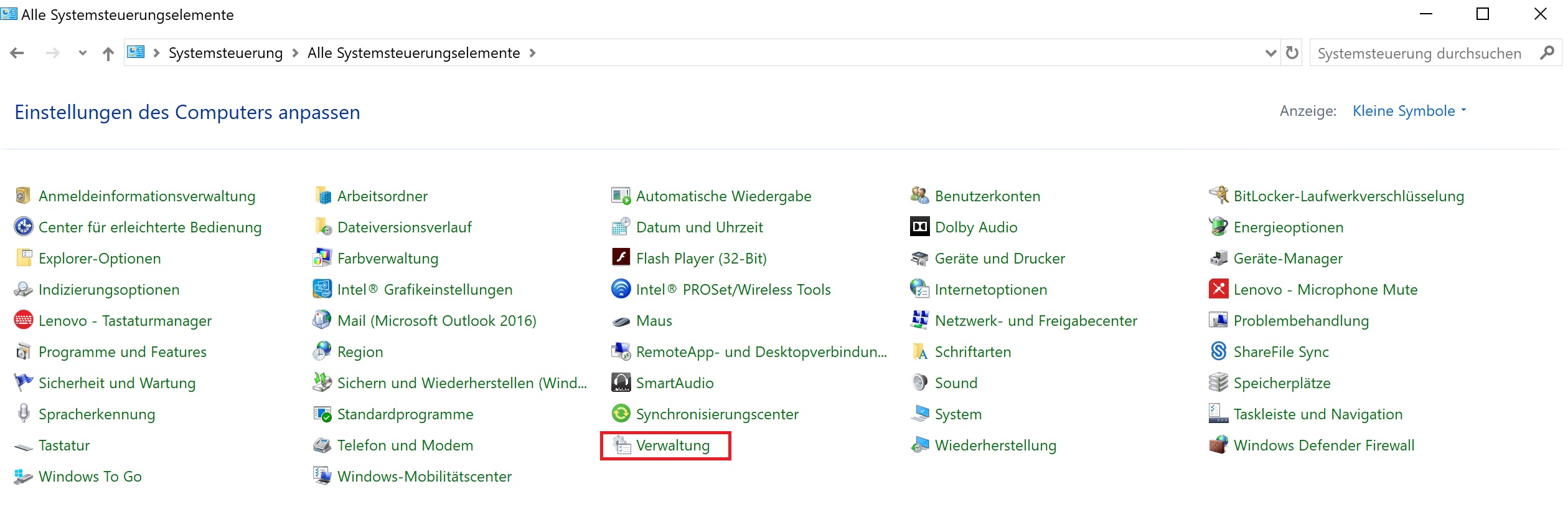Open Tastatur
The image size is (1568, 514).
(x=64, y=445)
